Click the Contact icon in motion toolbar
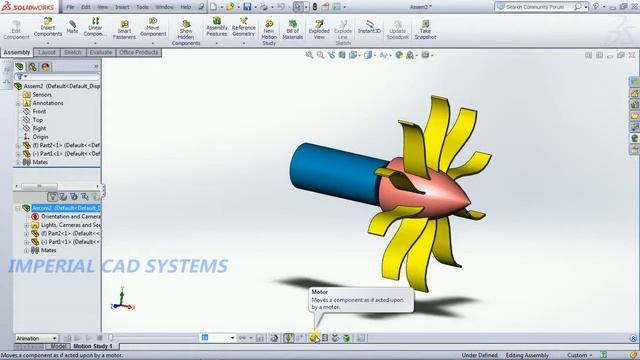640x360 pixels. pos(336,338)
